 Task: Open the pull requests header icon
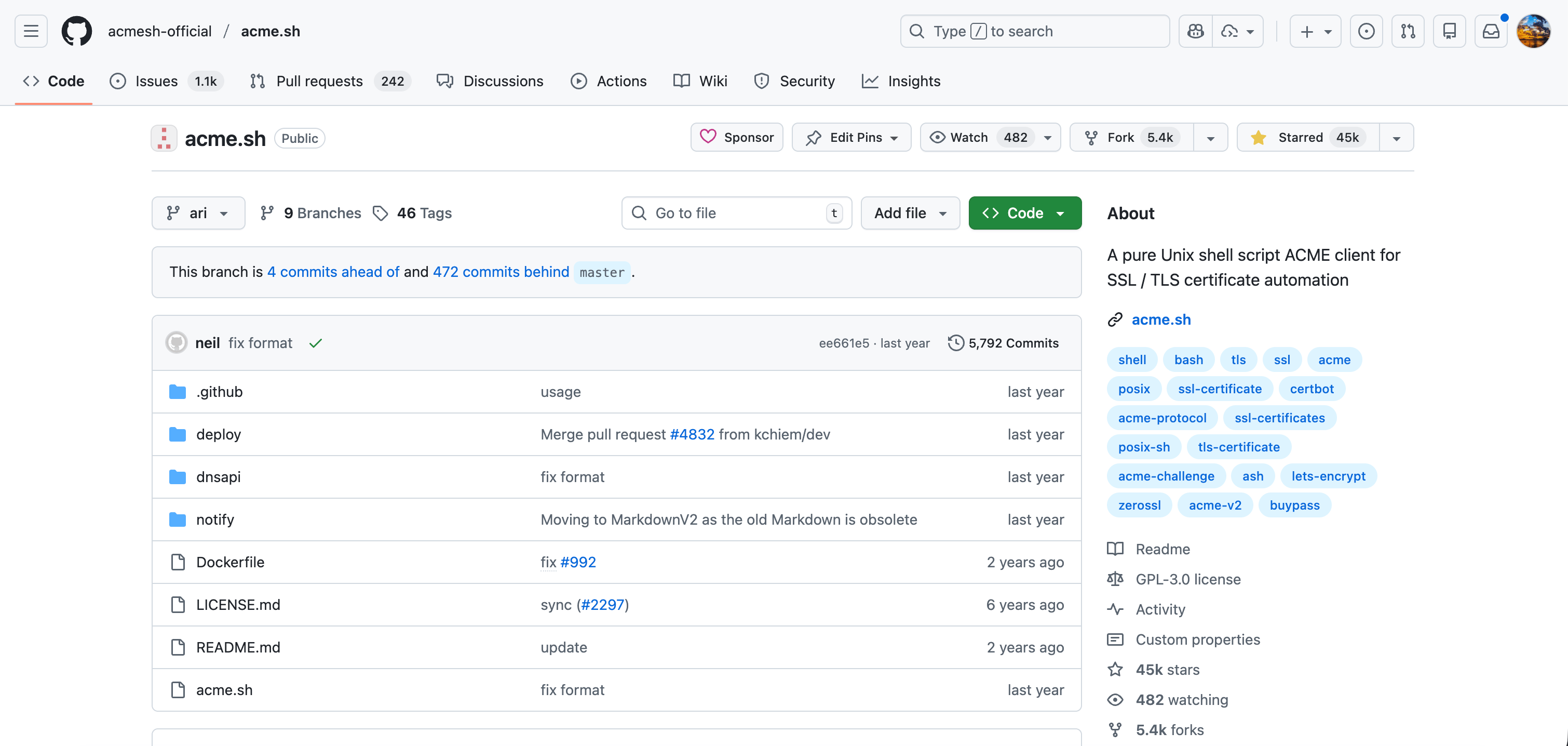pos(1408,31)
